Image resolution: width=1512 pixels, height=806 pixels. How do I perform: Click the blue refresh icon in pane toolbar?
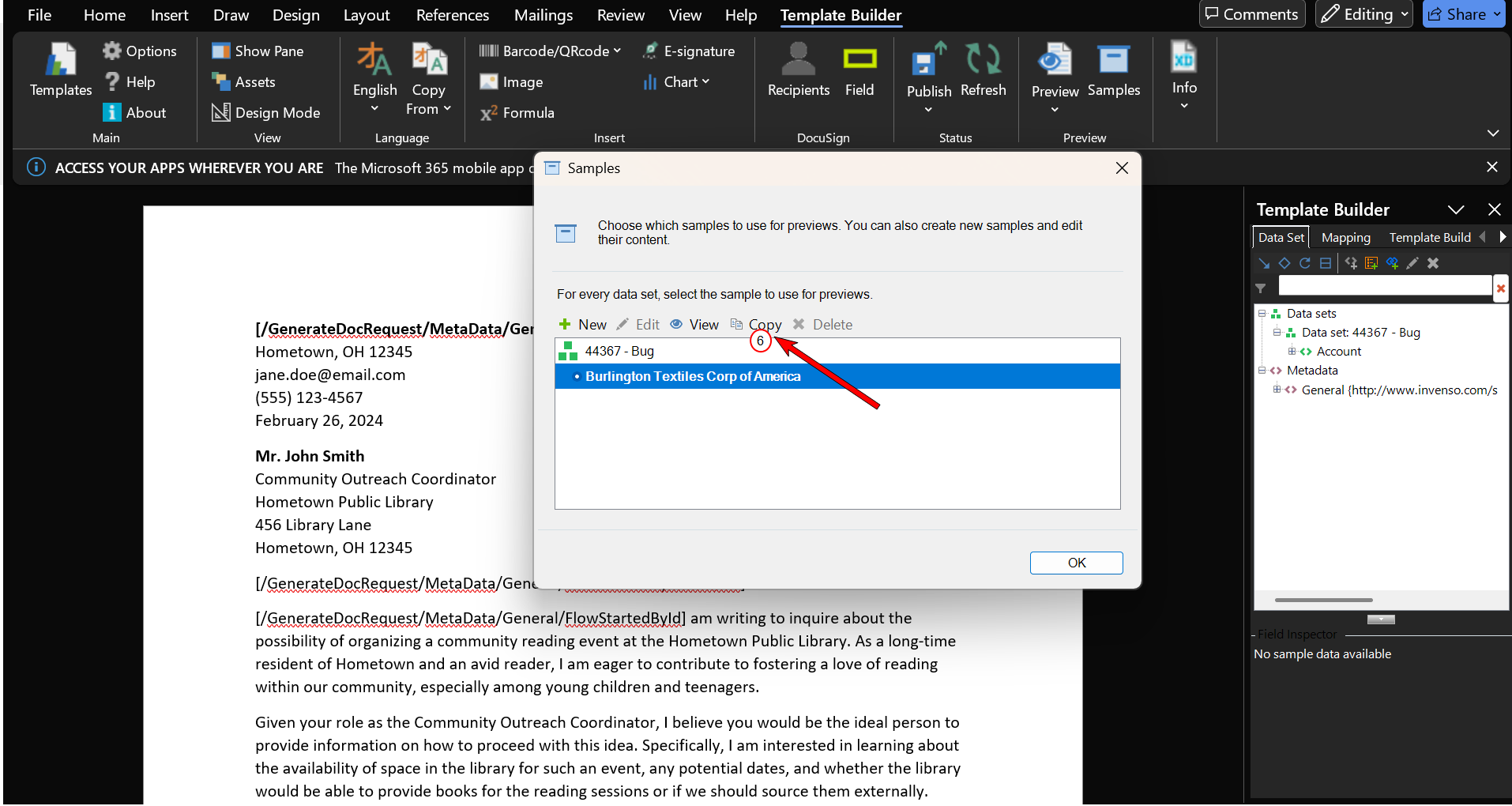(1305, 263)
